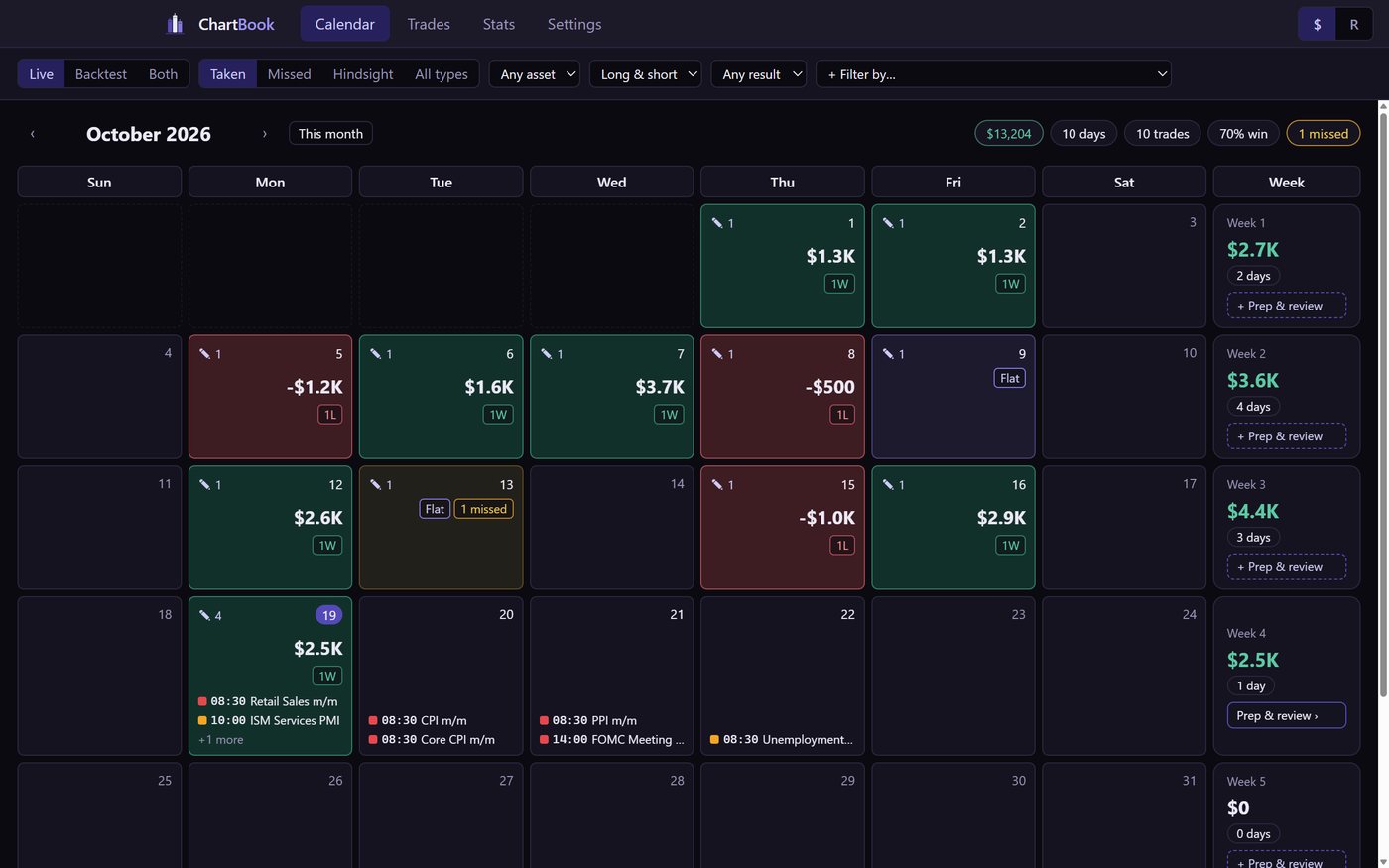Click the $13,204 total profit badge
Screen dimensions: 1389x868
pyautogui.click(x=1009, y=134)
